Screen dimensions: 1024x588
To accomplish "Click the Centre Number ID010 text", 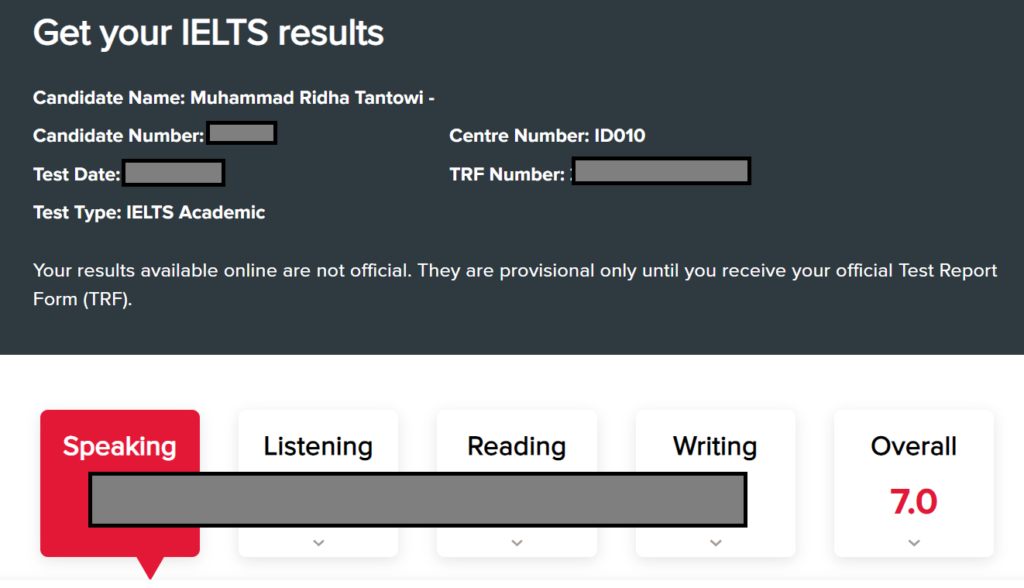I will tap(547, 135).
